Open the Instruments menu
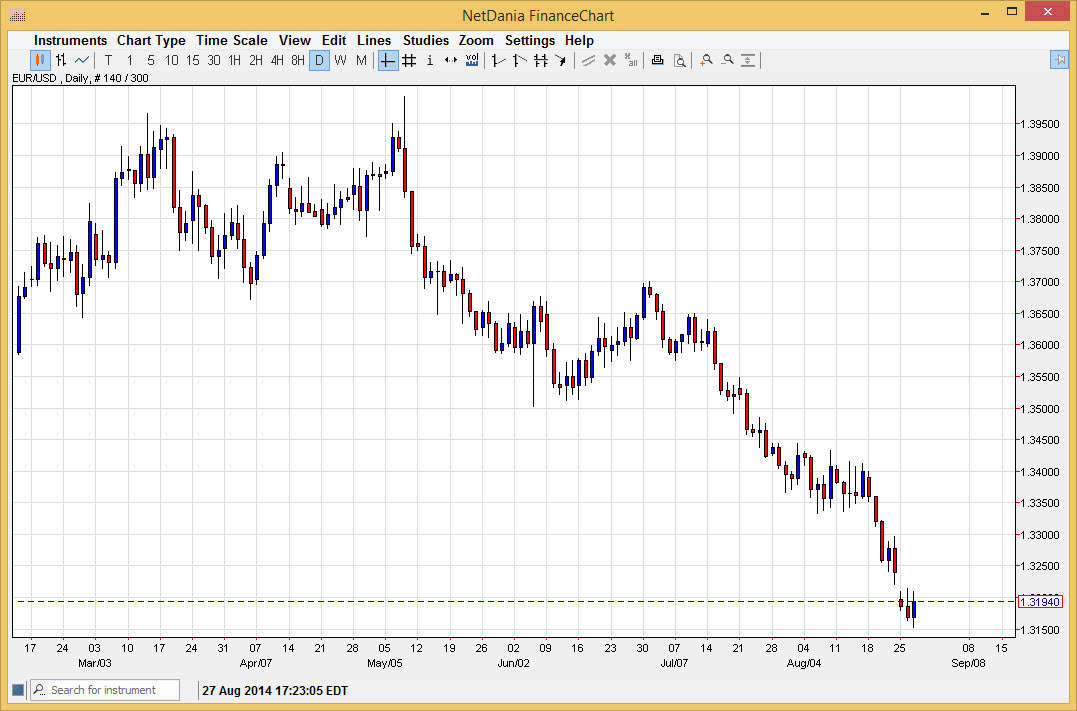The height and width of the screenshot is (711, 1077). 70,40
